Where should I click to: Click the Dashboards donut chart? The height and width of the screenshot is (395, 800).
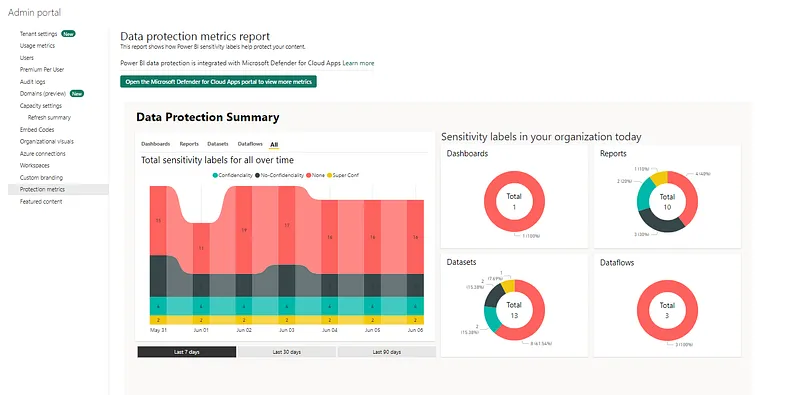click(514, 201)
